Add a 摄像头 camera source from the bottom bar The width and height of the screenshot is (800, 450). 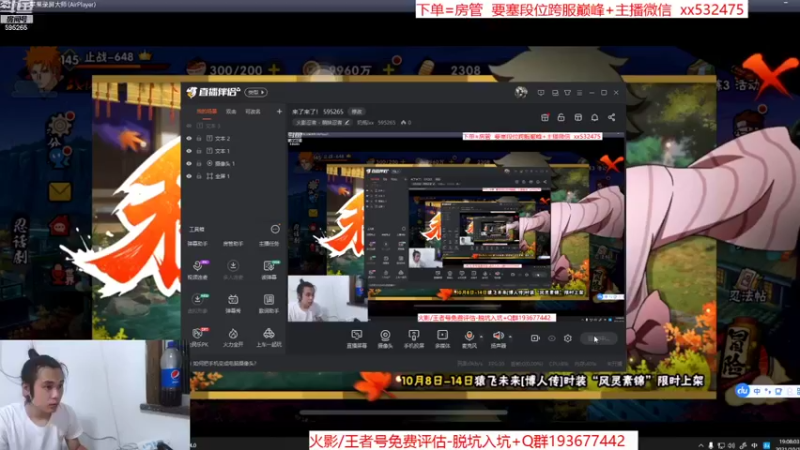coord(385,338)
